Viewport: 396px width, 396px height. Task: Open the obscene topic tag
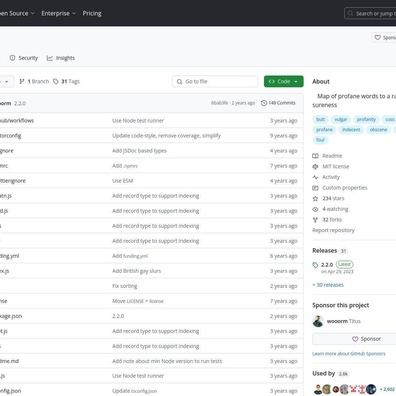(x=378, y=130)
